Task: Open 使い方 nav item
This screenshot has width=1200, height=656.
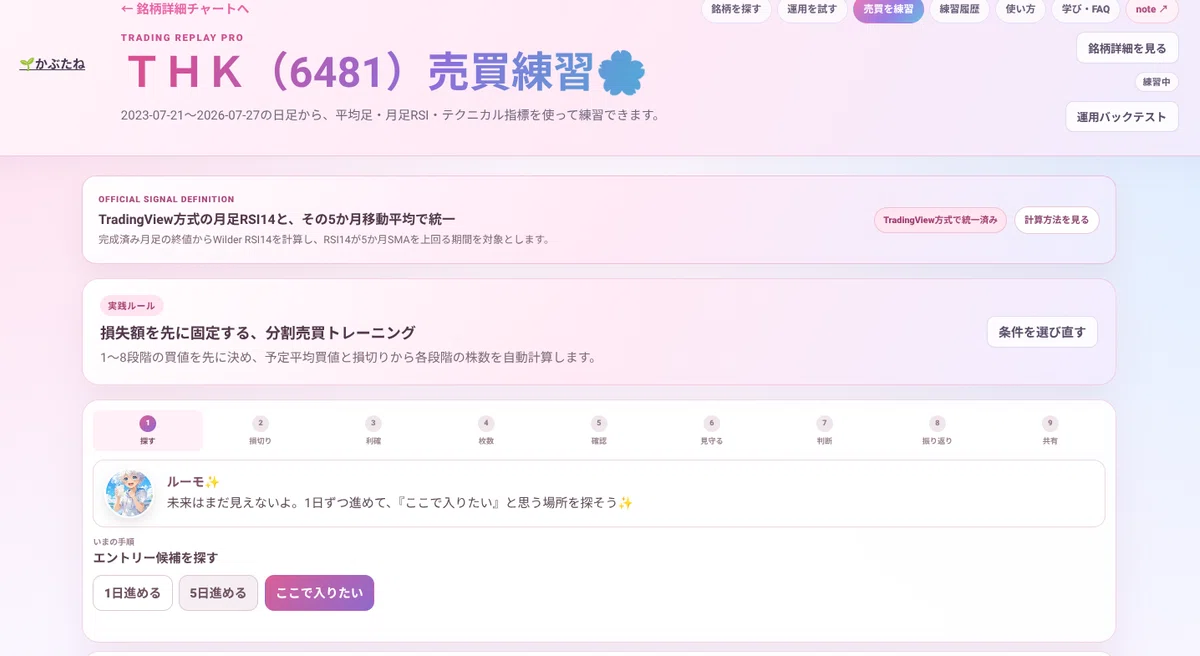Action: [x=1020, y=9]
